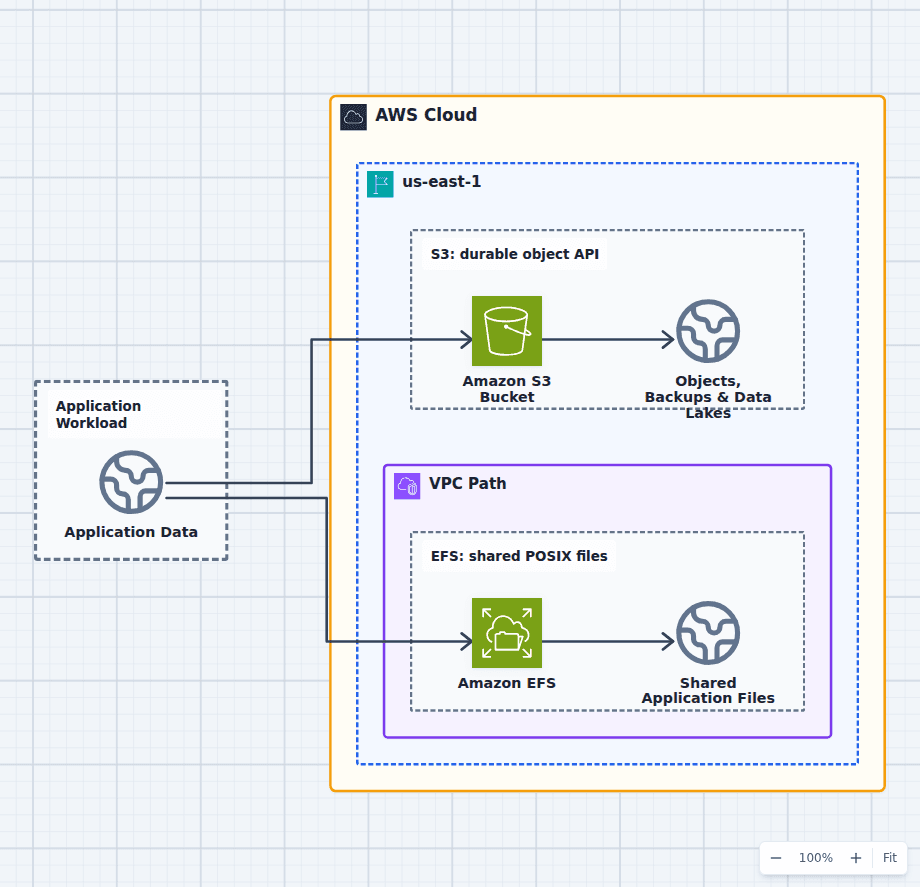Click the 'S3: durable object API' label
Image resolution: width=920 pixels, height=887 pixels.
(515, 254)
